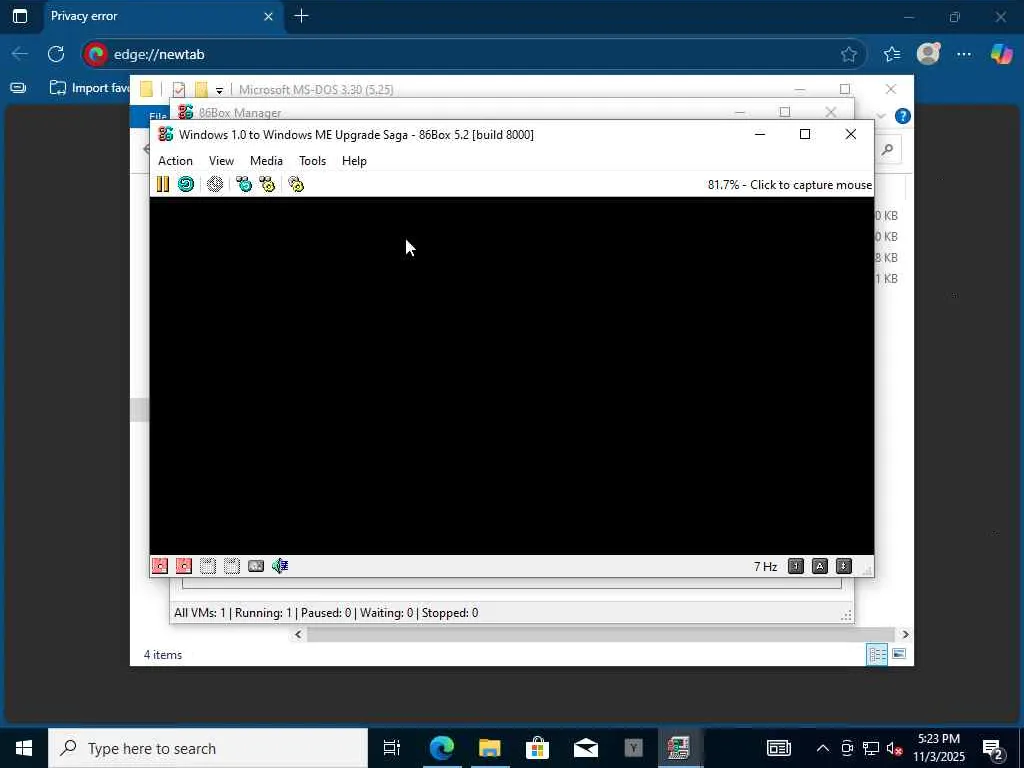Screen dimensions: 1024x768
Task: Click the black emulator display to capture mouse
Action: point(511,376)
